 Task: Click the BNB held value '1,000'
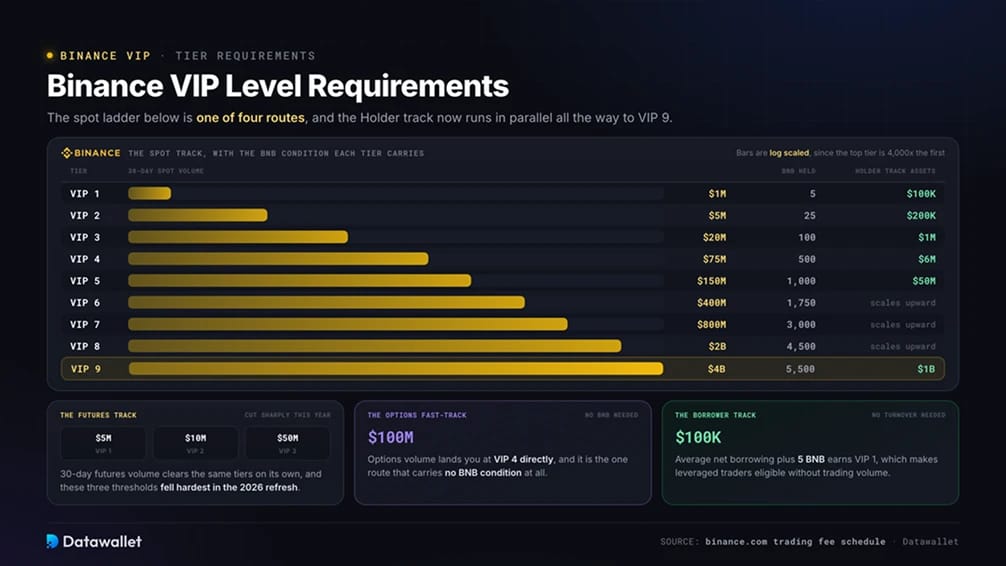801,281
